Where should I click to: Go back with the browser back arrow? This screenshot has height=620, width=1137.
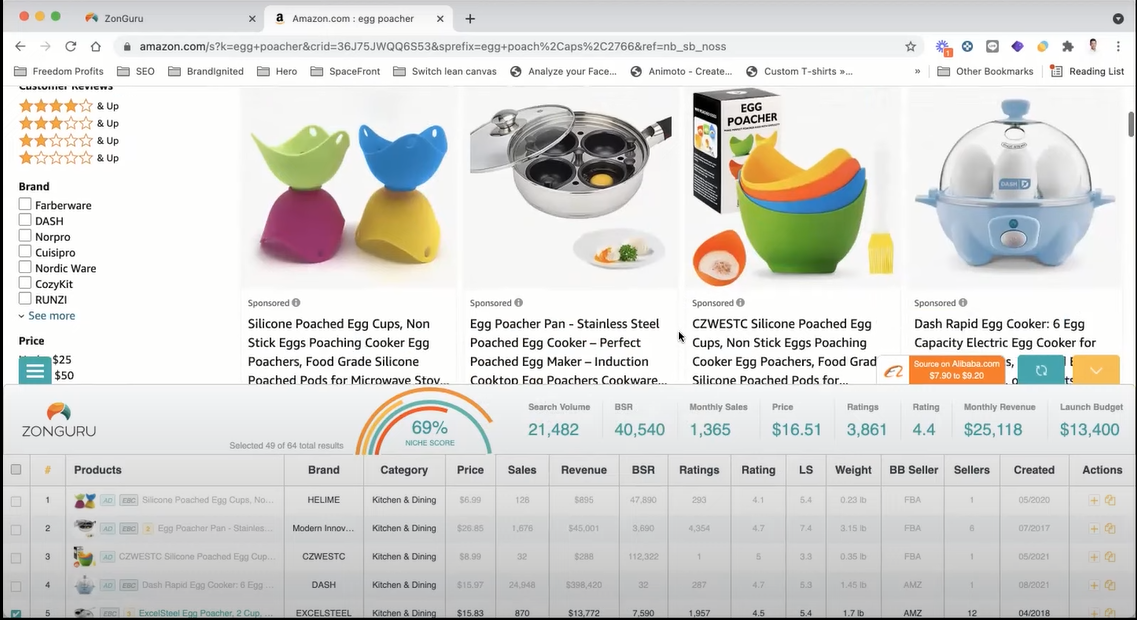(x=20, y=46)
